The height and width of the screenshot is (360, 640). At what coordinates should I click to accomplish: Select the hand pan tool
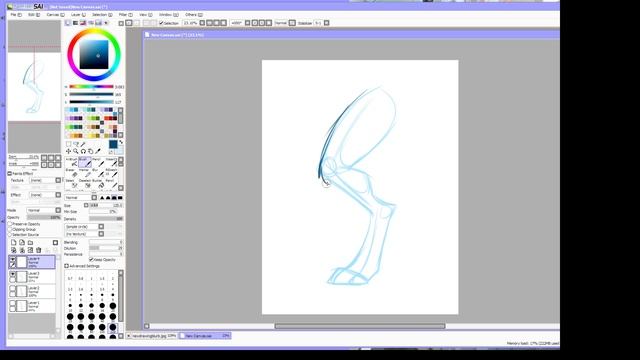[91, 151]
